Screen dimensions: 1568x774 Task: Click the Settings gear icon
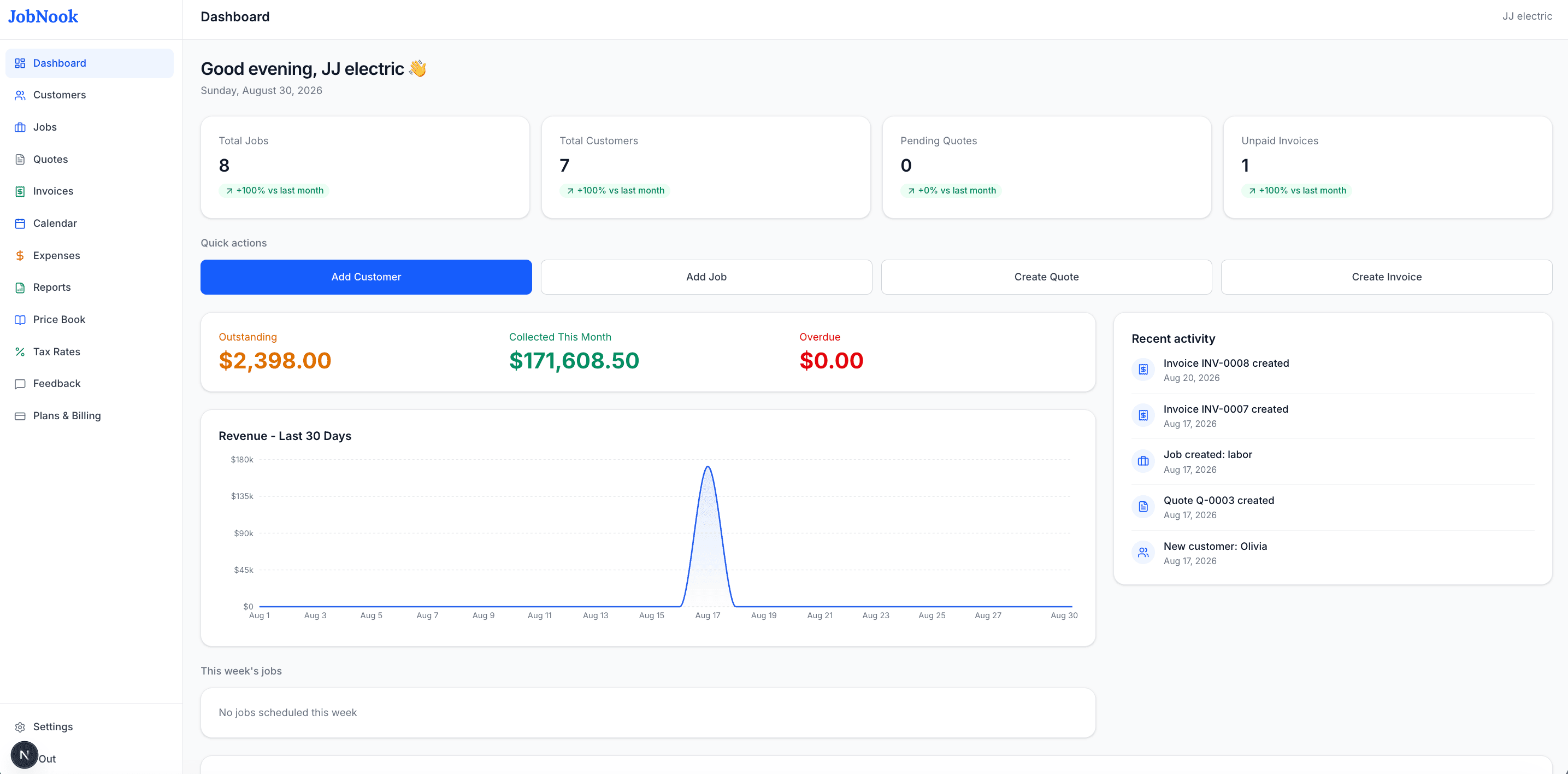click(x=20, y=727)
